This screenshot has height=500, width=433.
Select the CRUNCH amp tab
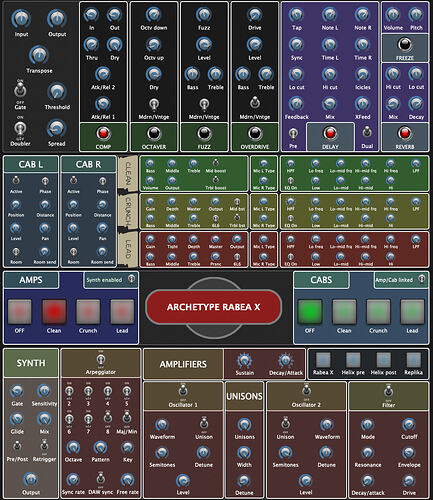click(x=128, y=211)
